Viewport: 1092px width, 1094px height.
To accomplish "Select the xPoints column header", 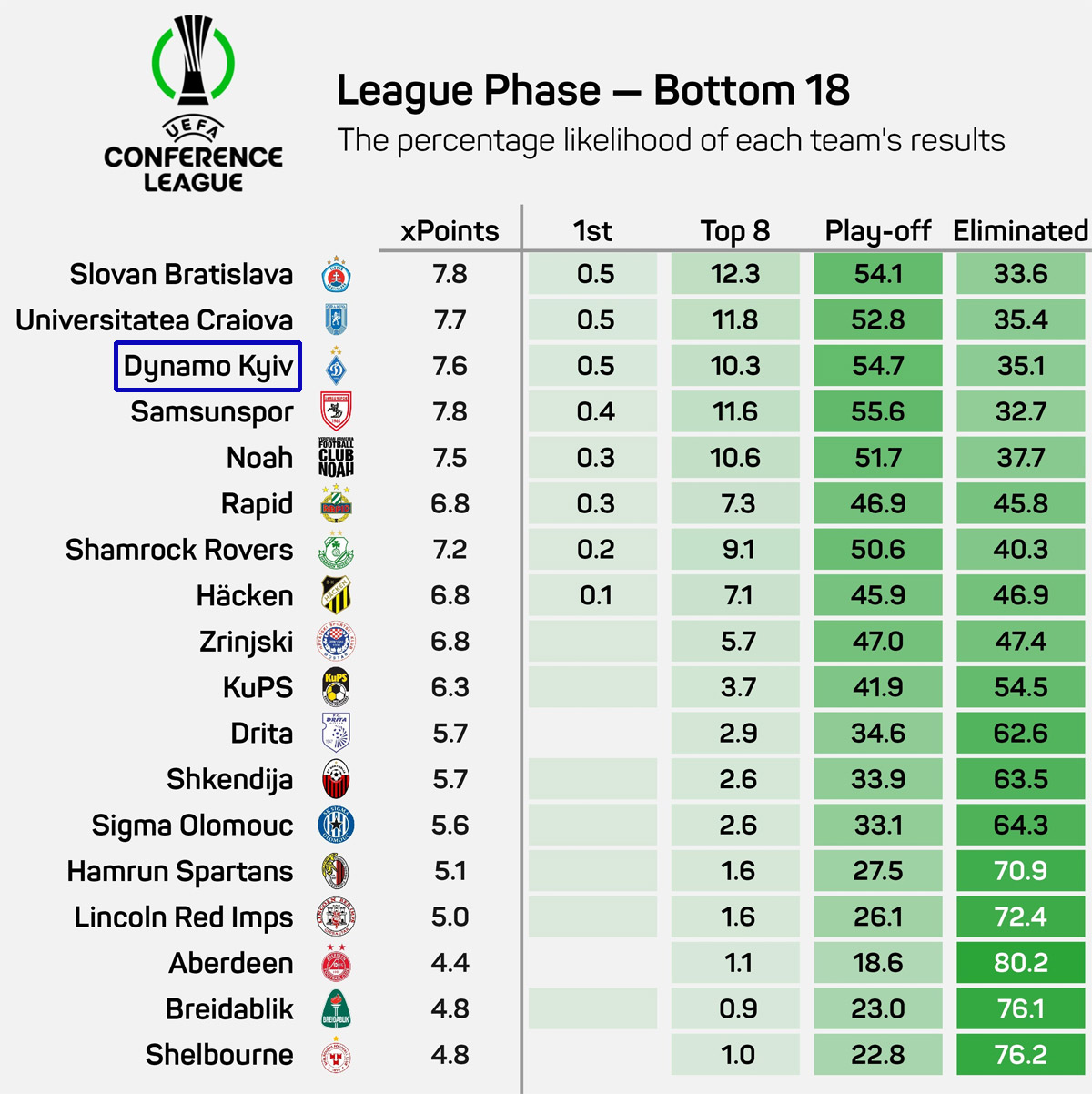I will (450, 231).
